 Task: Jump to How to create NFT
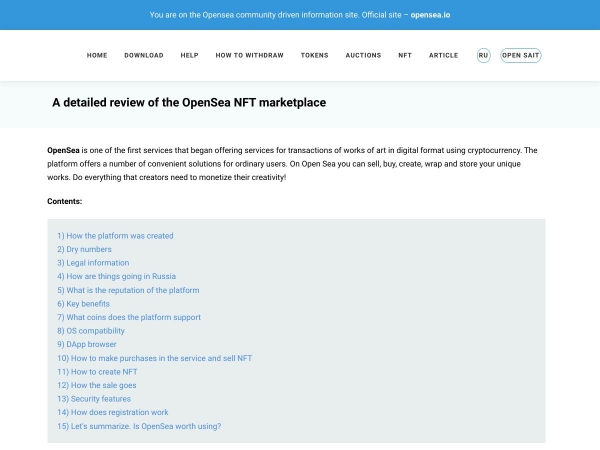point(97,372)
